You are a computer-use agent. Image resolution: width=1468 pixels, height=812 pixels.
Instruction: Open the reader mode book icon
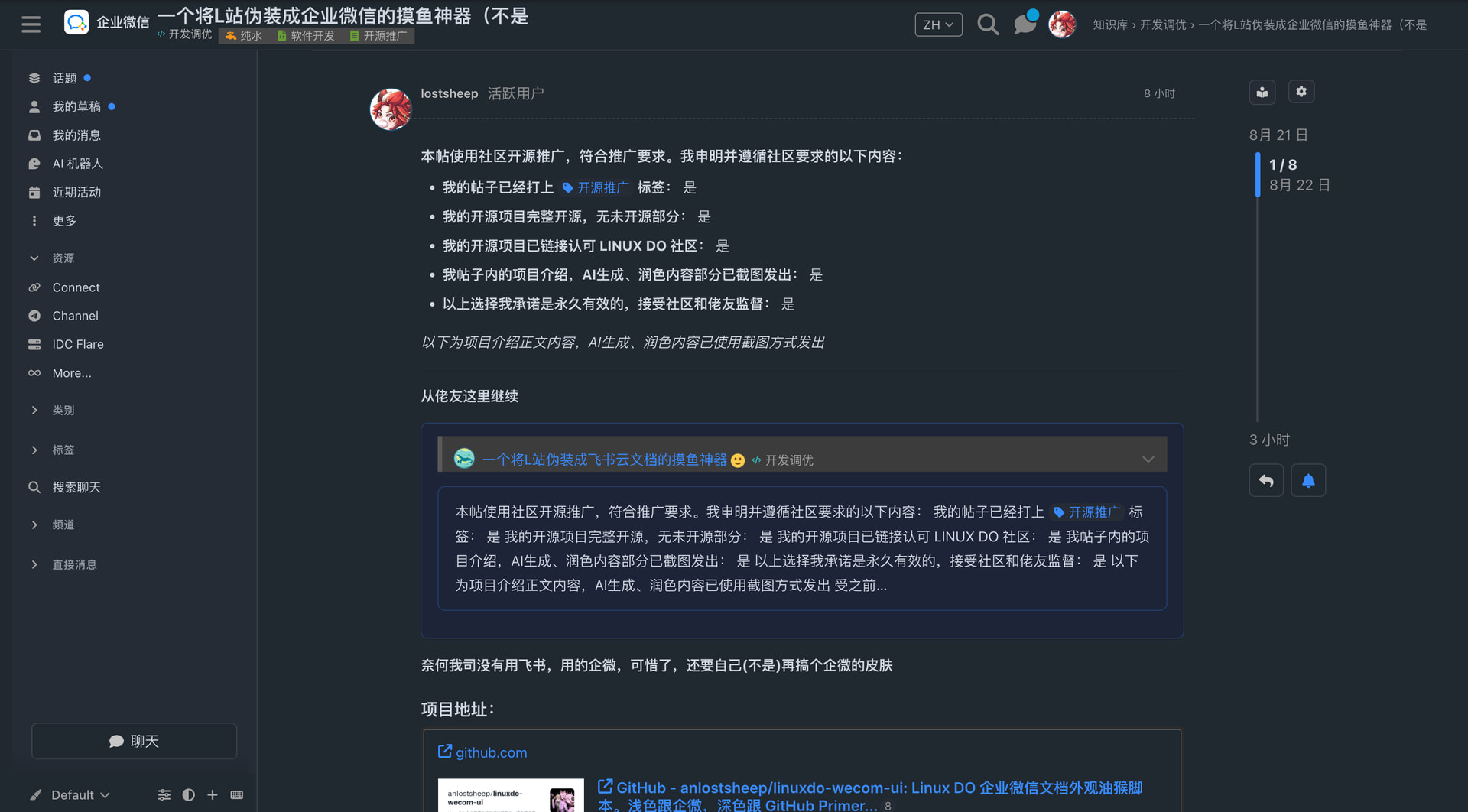click(1262, 93)
